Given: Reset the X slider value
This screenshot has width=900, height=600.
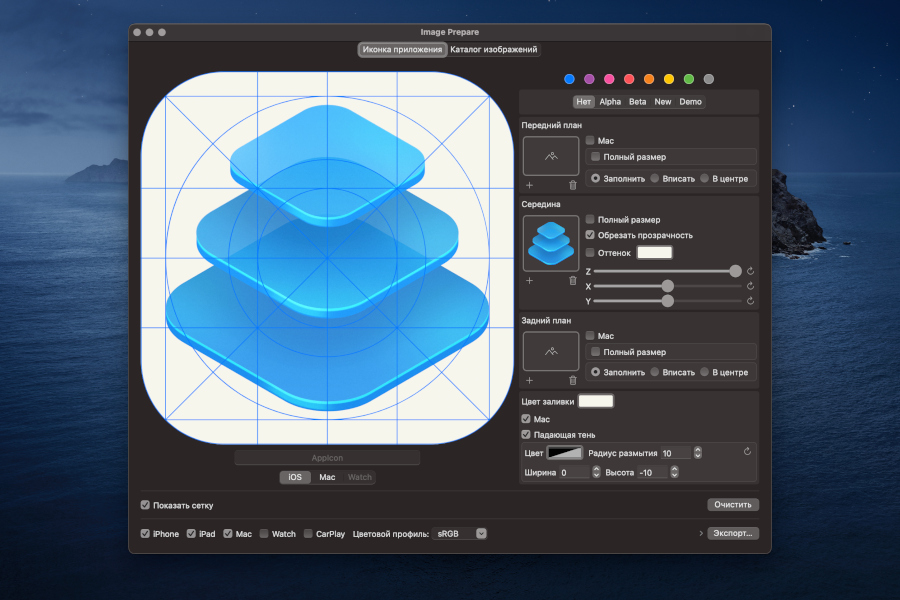Looking at the screenshot, I should click(750, 286).
